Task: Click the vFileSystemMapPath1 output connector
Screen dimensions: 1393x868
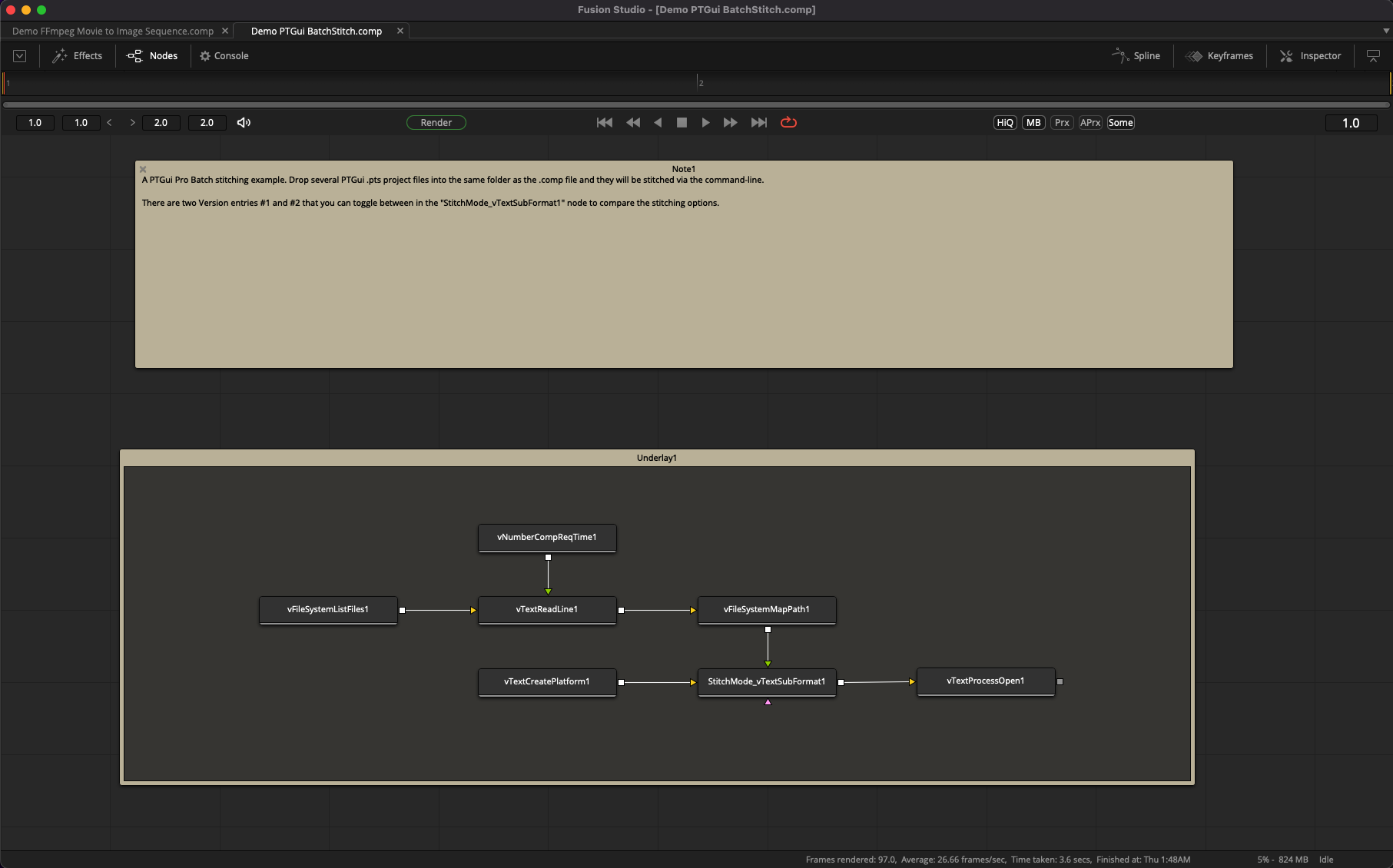Action: [x=768, y=630]
